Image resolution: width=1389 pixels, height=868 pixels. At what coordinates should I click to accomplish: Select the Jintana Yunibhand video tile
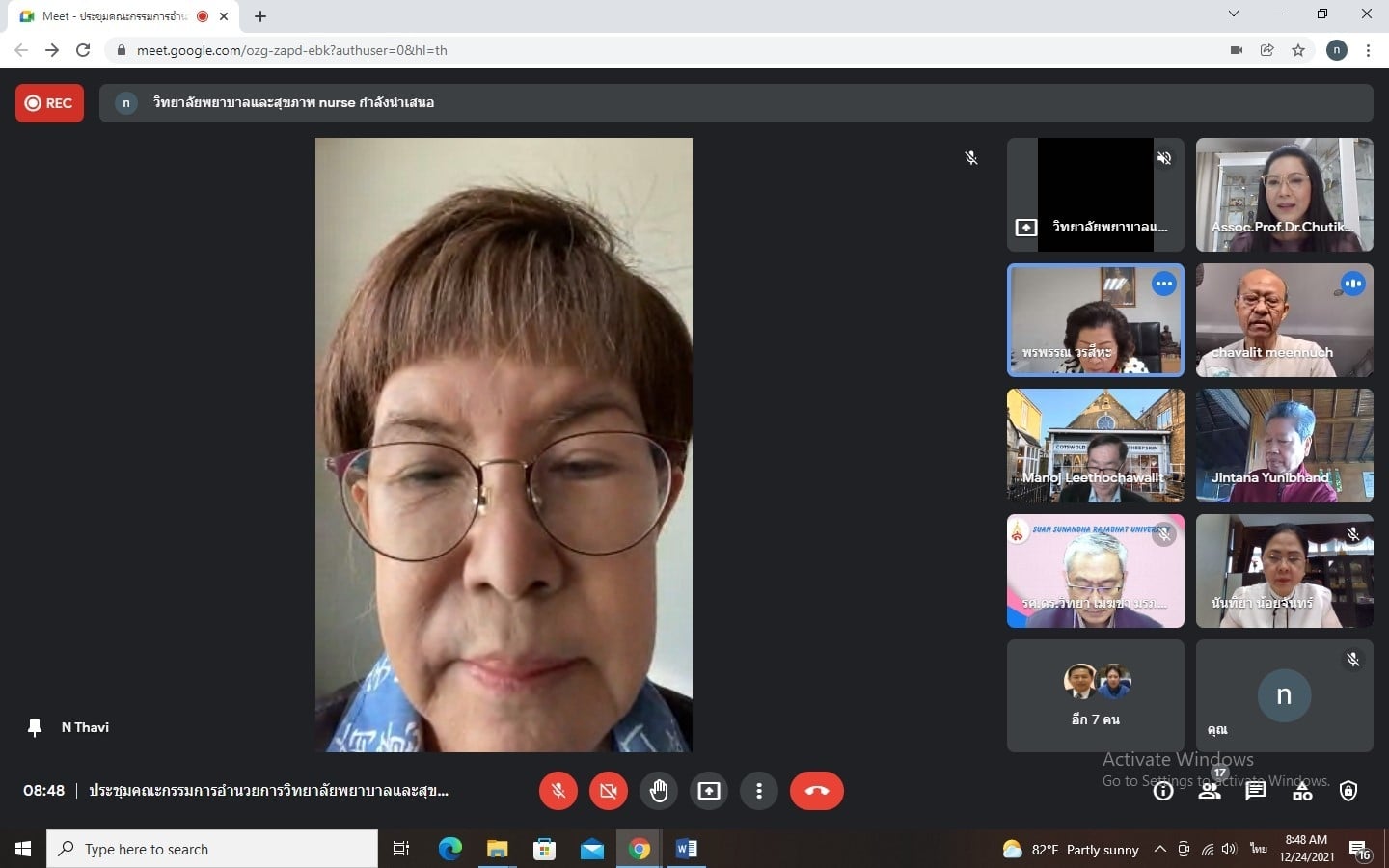pyautogui.click(x=1284, y=446)
